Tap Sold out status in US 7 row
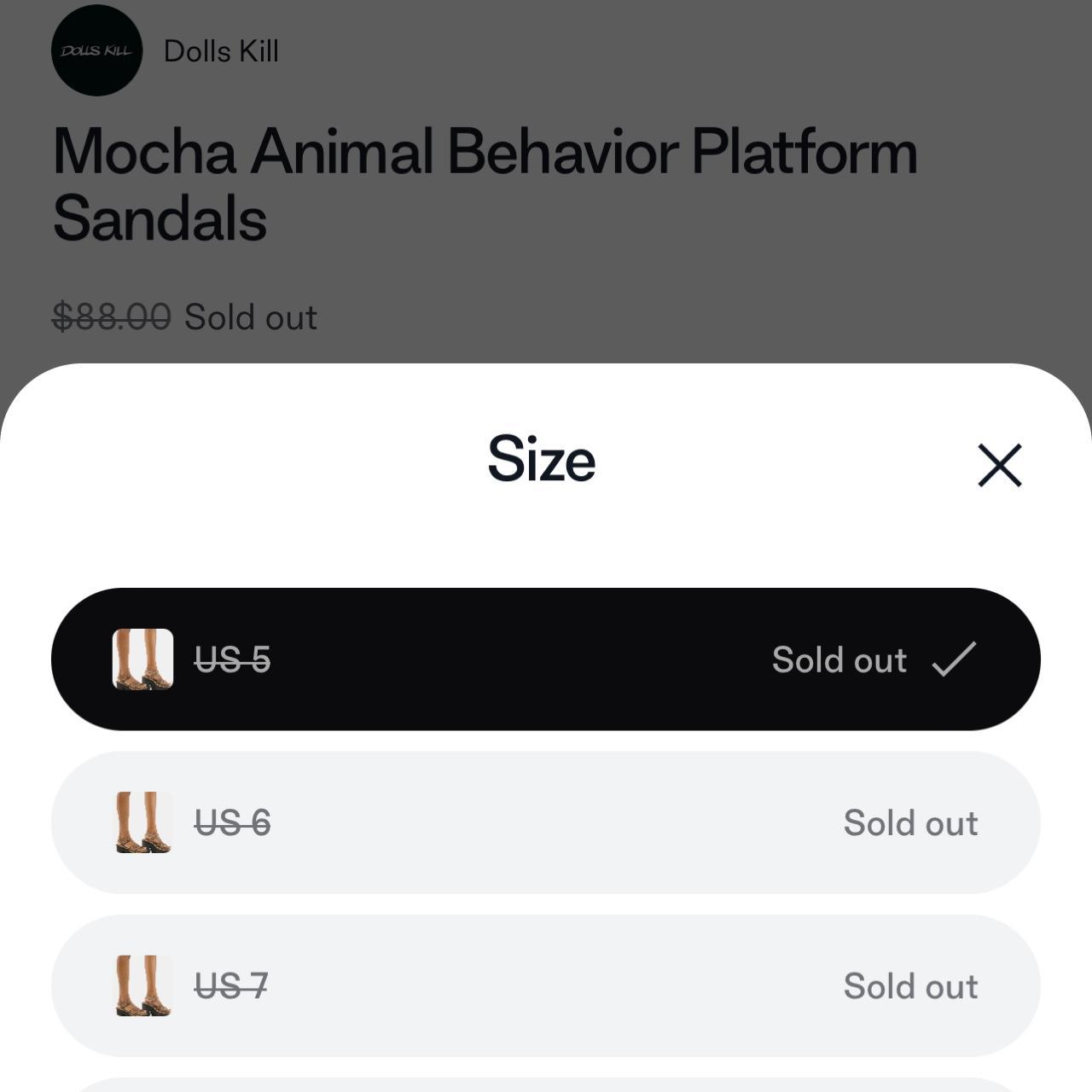The width and height of the screenshot is (1092, 1092). point(910,986)
